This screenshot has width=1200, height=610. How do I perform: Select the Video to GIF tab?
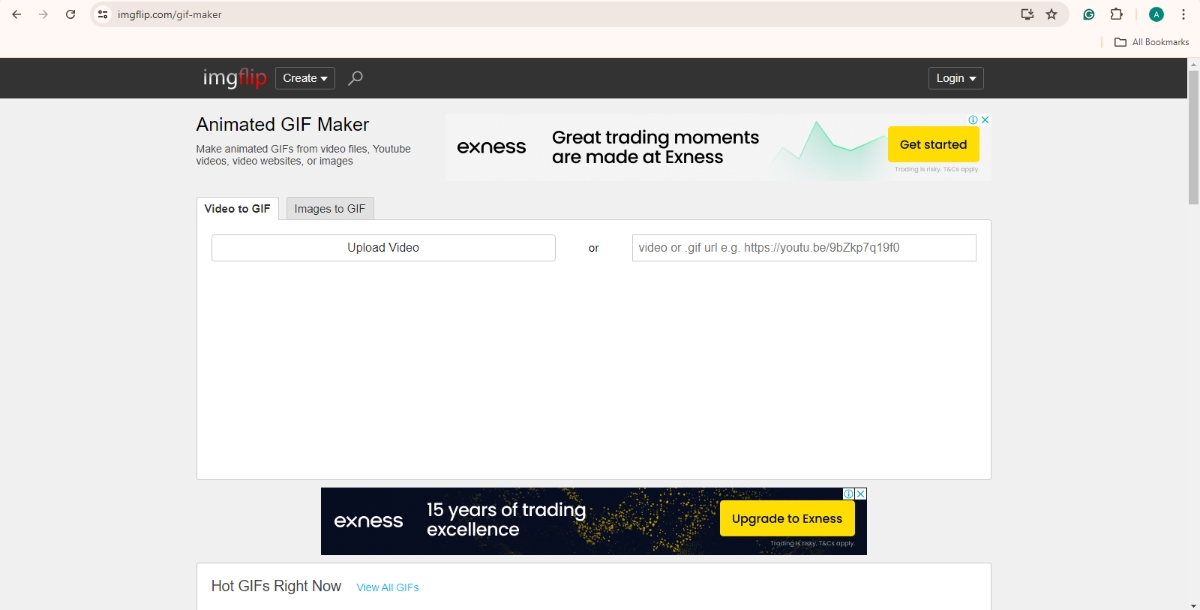[237, 209]
